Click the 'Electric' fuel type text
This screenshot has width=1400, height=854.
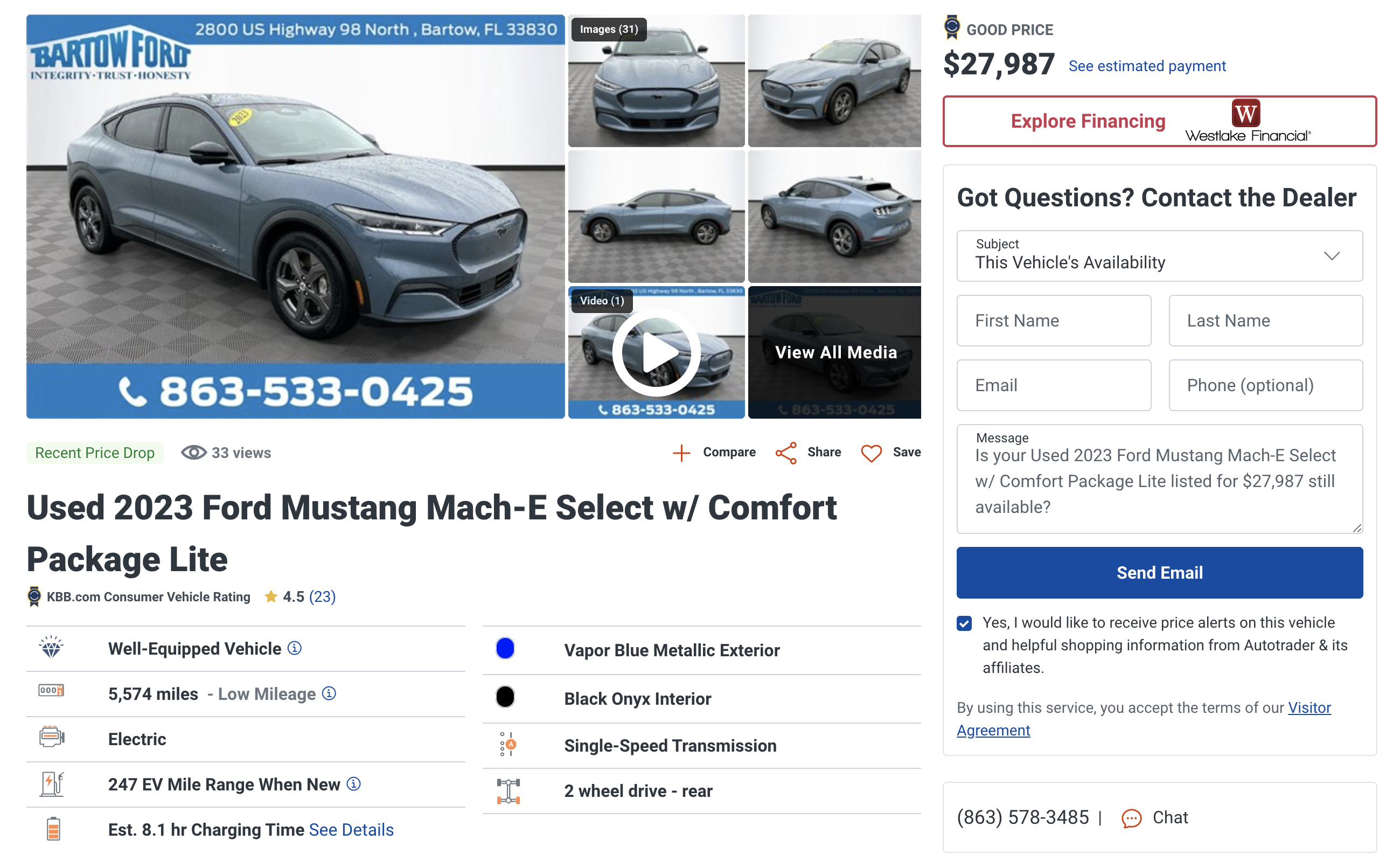(137, 739)
